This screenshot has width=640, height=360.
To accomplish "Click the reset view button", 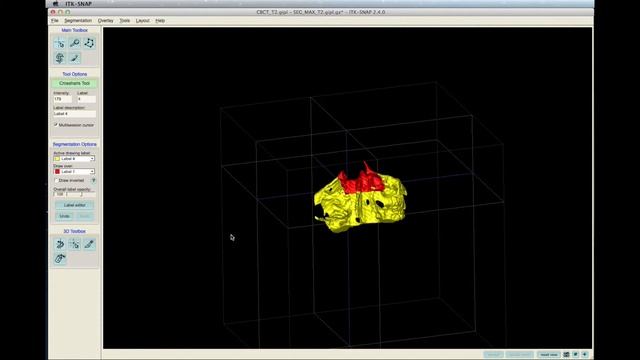I will coord(549,355).
